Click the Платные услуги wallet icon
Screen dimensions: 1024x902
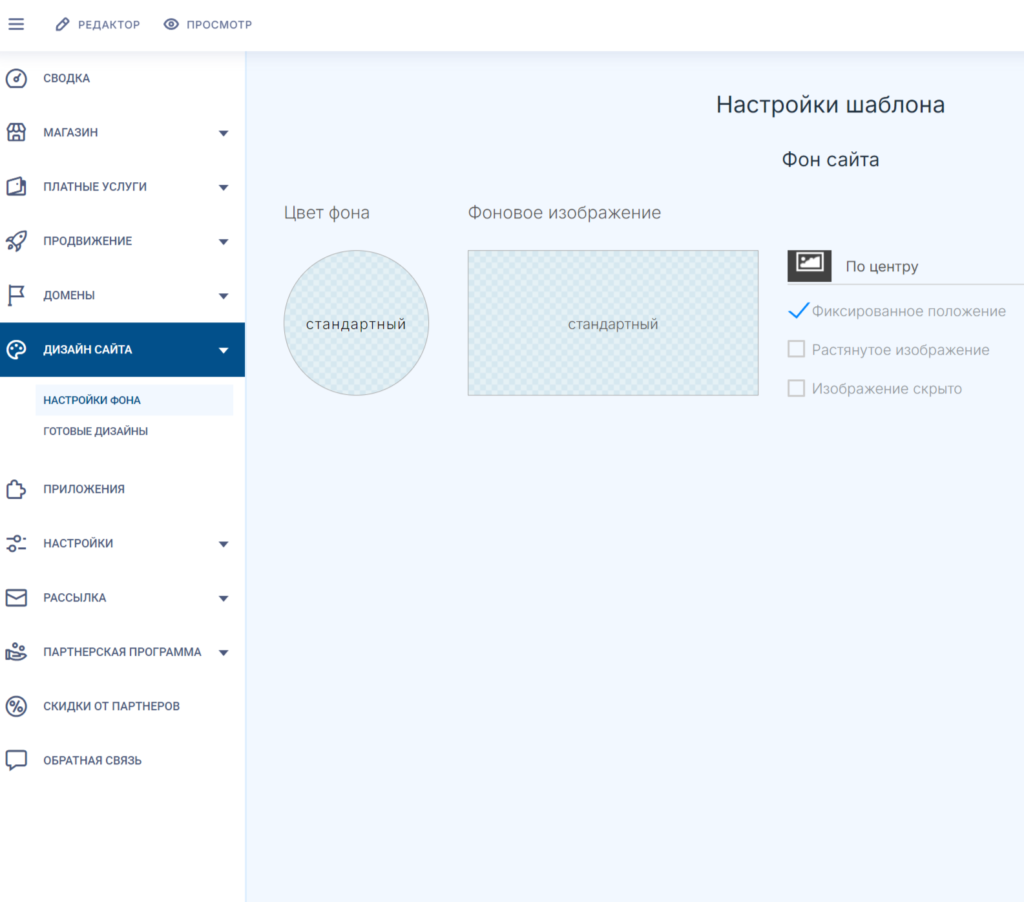[16, 187]
